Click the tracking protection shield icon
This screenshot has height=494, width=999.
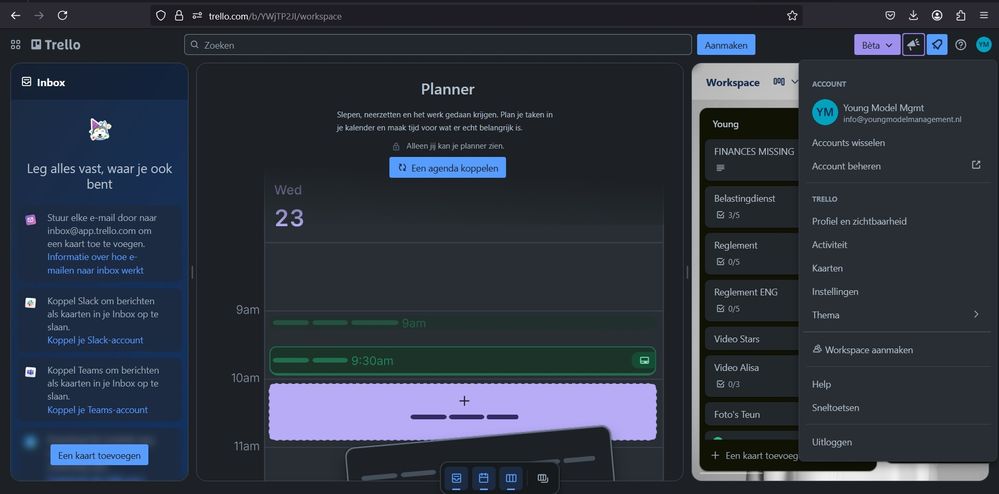pyautogui.click(x=161, y=16)
